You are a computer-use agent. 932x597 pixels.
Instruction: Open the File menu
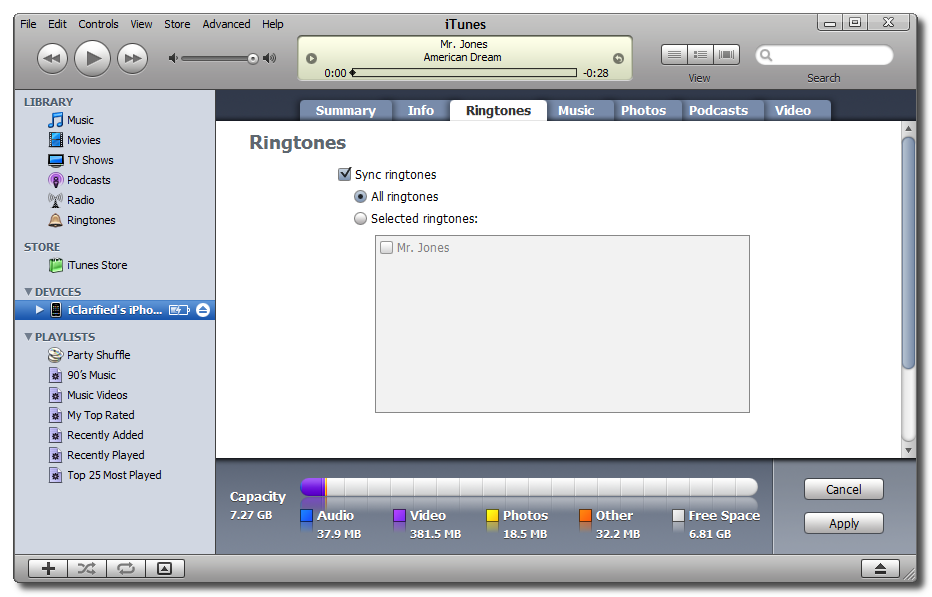click(x=28, y=24)
